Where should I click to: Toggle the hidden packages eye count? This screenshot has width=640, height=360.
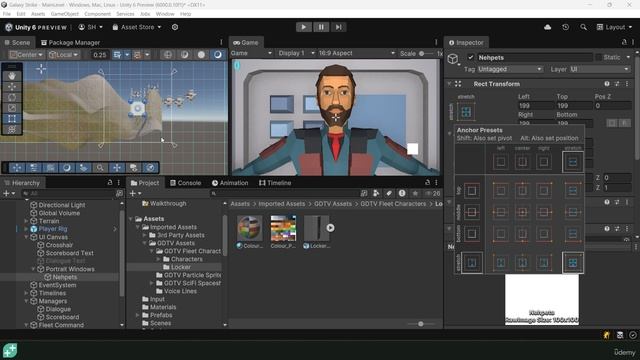432,193
